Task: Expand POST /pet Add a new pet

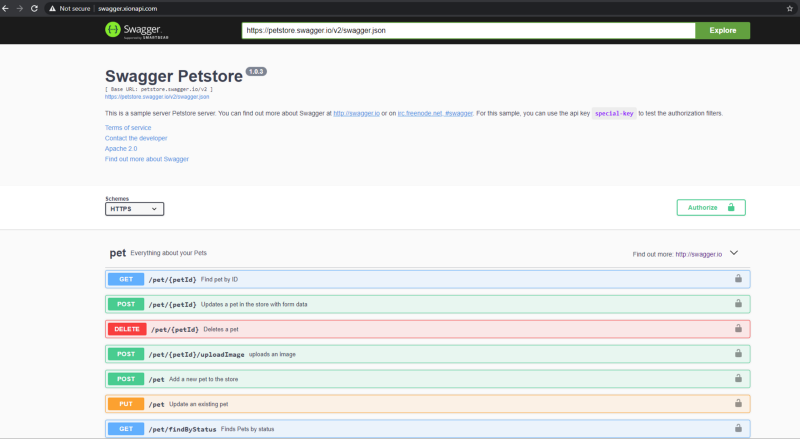Action: click(x=428, y=379)
